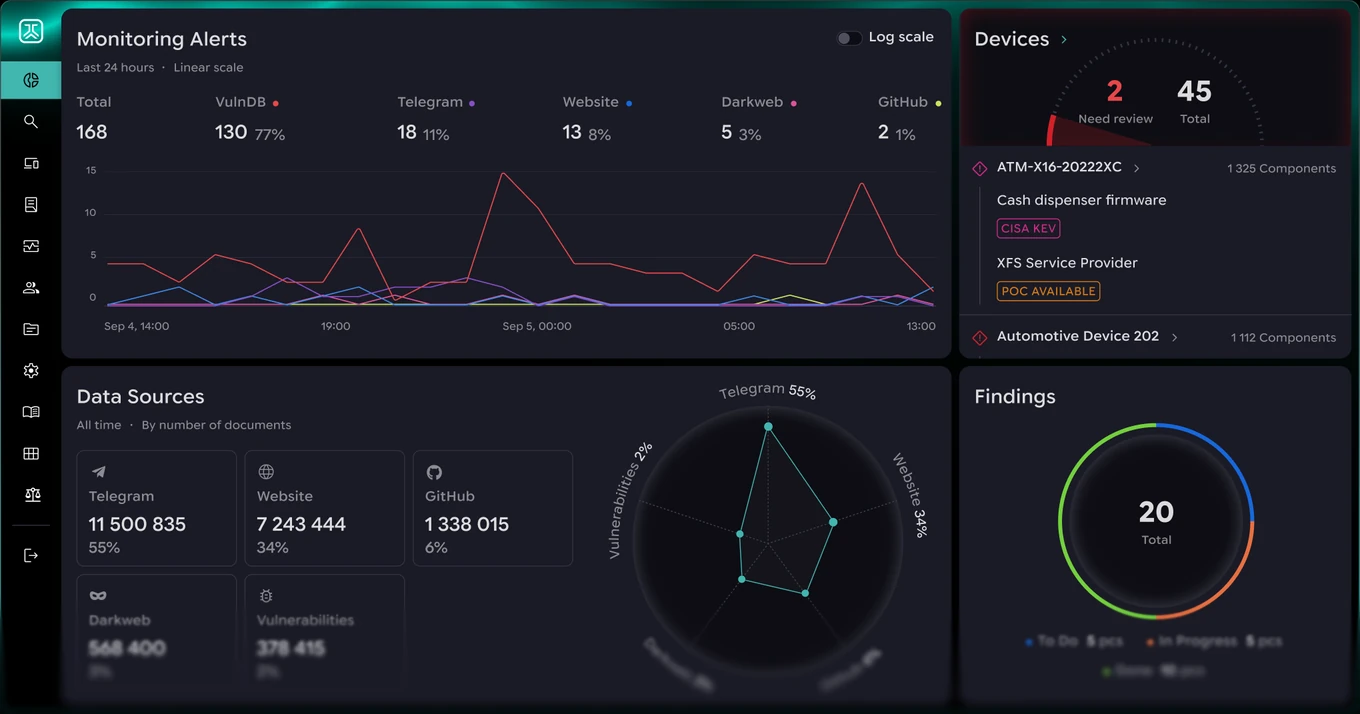Click the Telegram paper-plane icon in Data Sources
The image size is (1360, 714).
click(x=98, y=472)
